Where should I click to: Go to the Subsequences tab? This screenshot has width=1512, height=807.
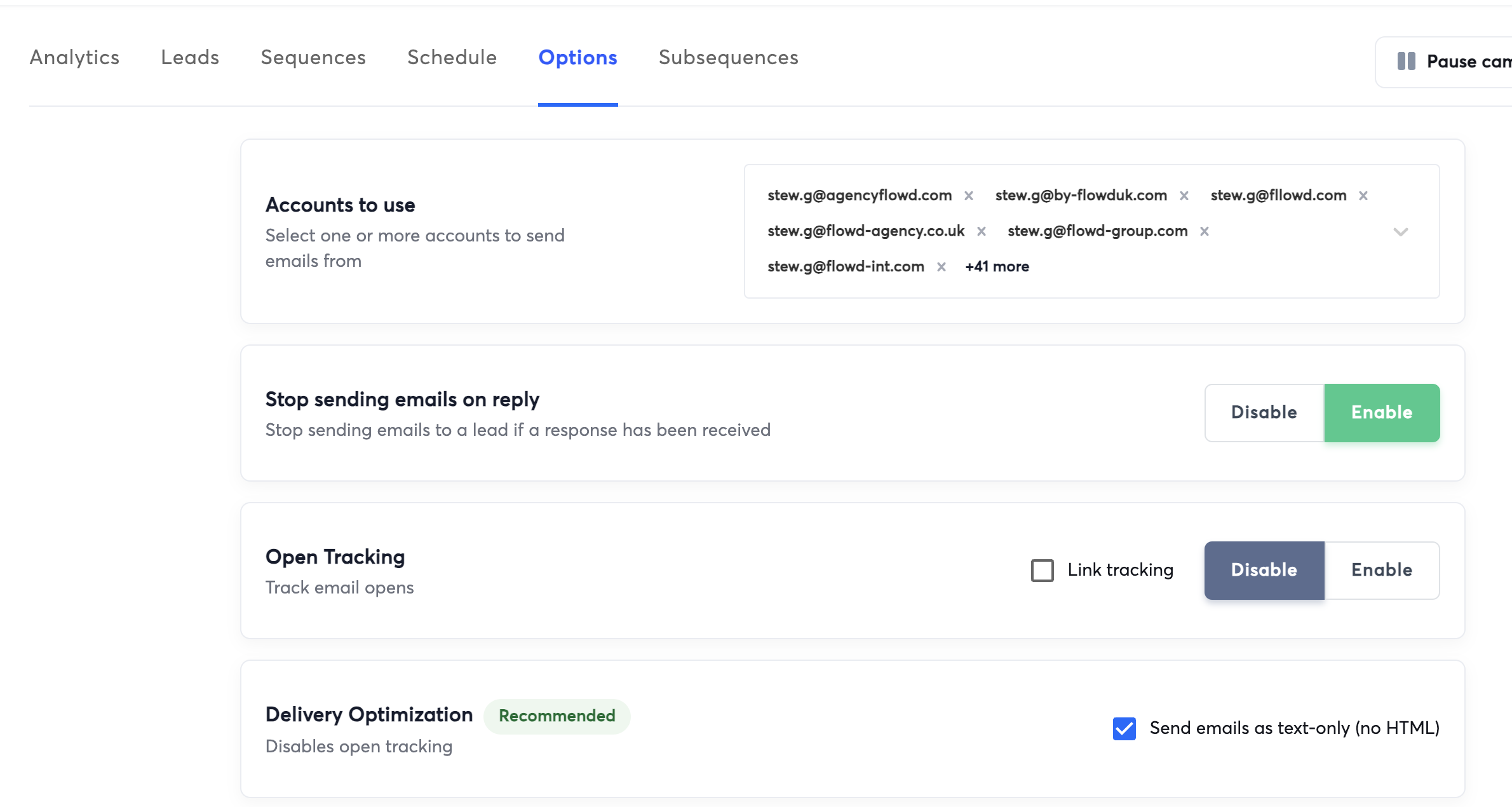[728, 58]
